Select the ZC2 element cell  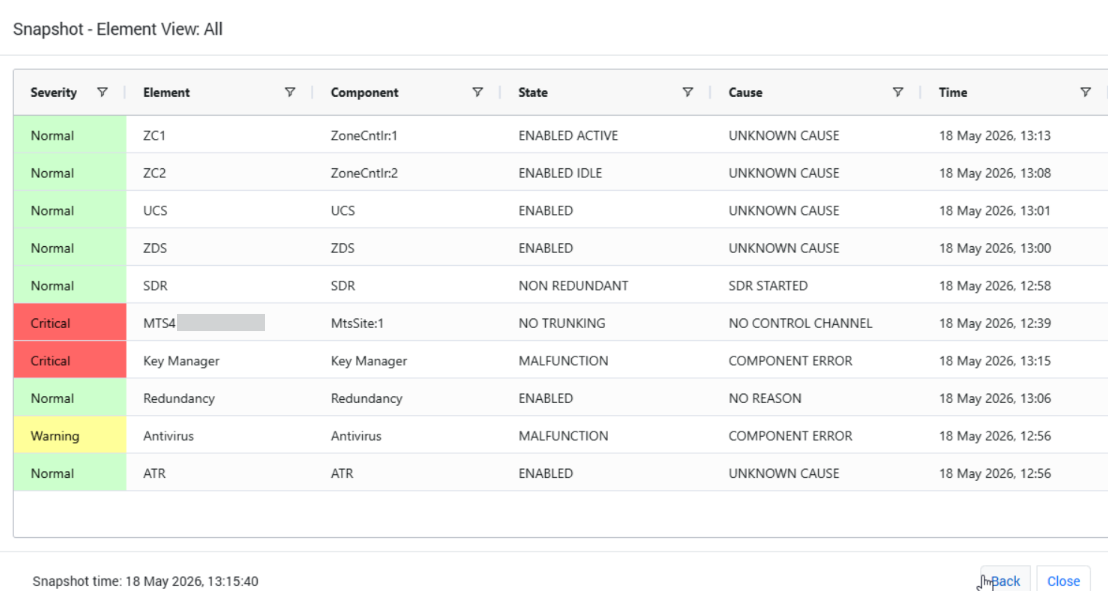click(220, 173)
